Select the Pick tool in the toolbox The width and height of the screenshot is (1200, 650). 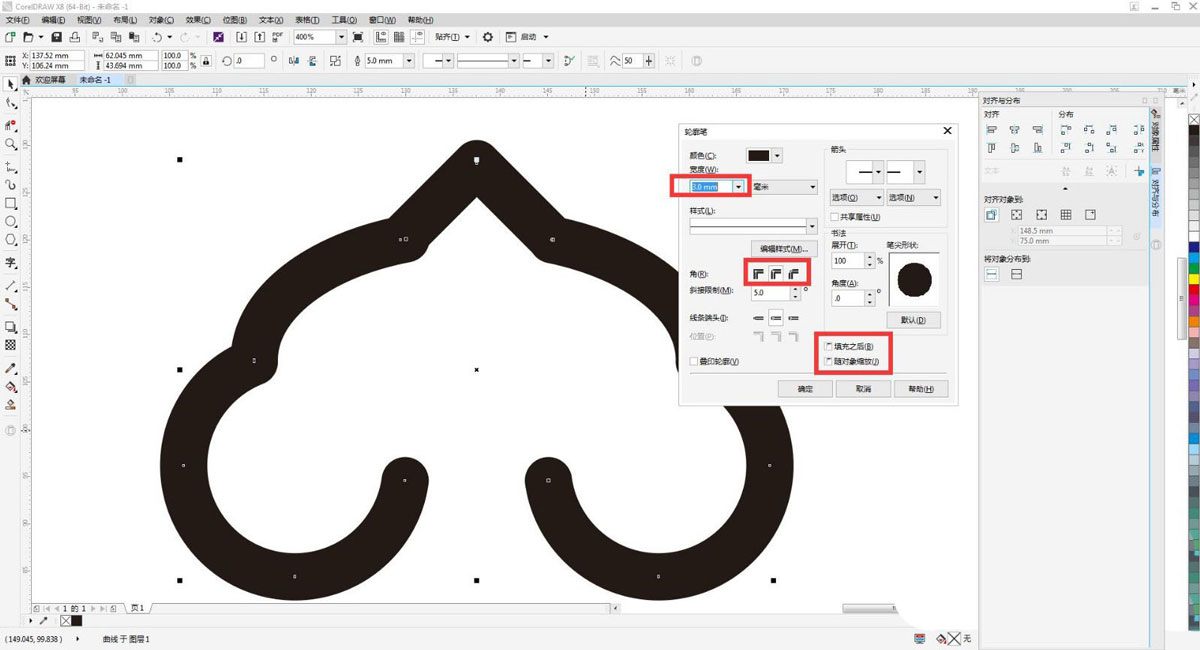tap(11, 84)
